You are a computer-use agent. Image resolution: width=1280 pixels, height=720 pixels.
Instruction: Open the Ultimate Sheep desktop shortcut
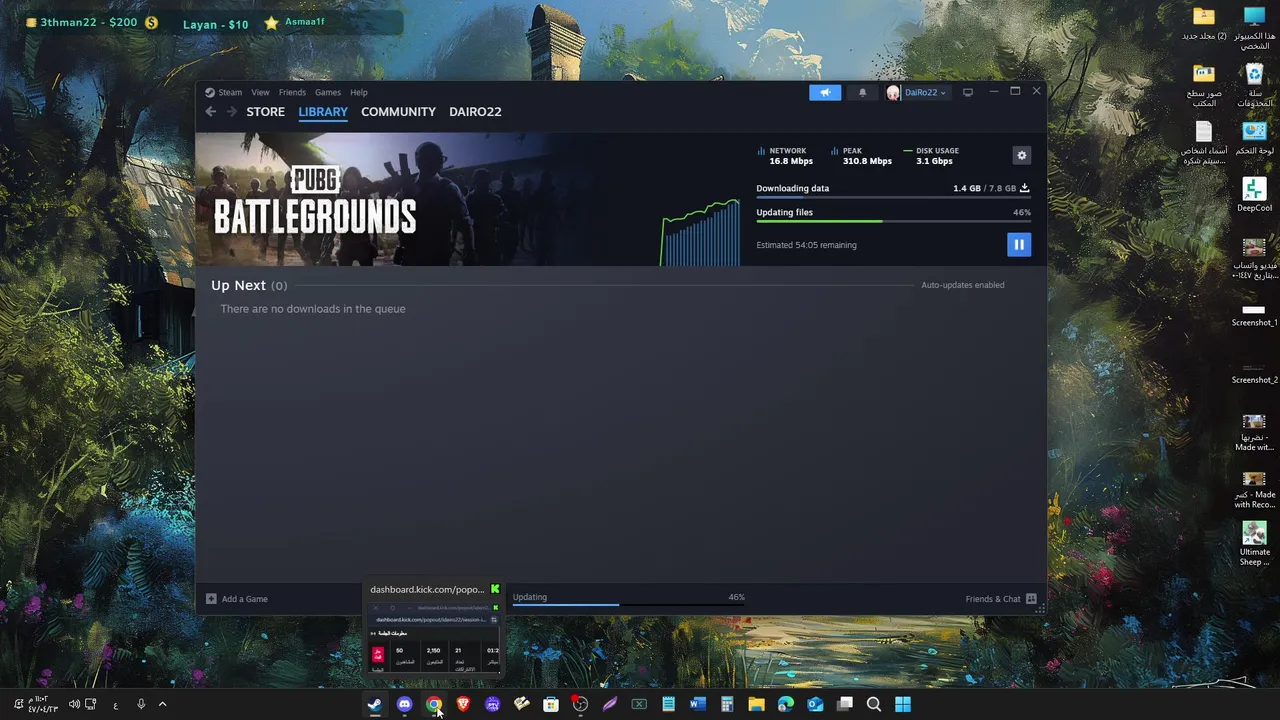click(x=1254, y=543)
